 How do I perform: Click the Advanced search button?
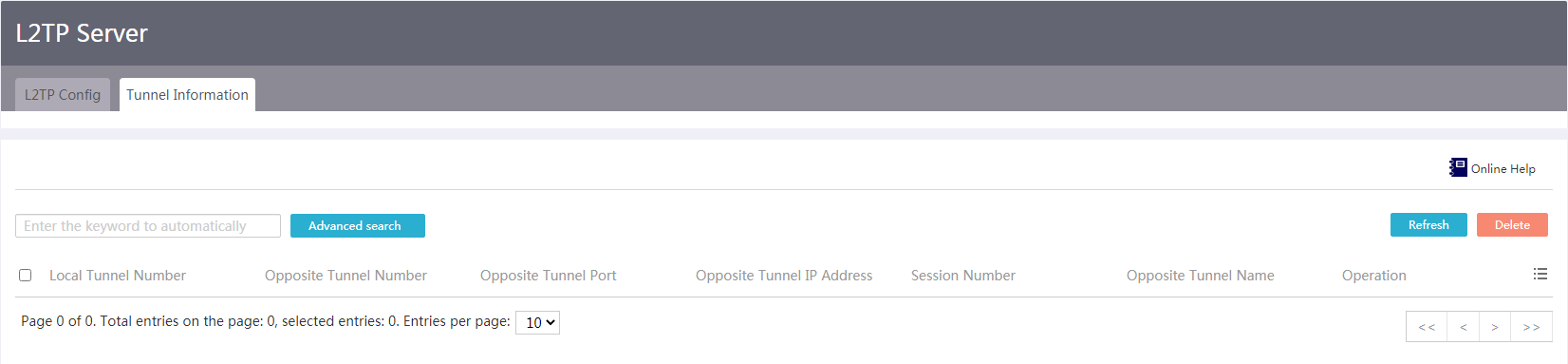(358, 226)
